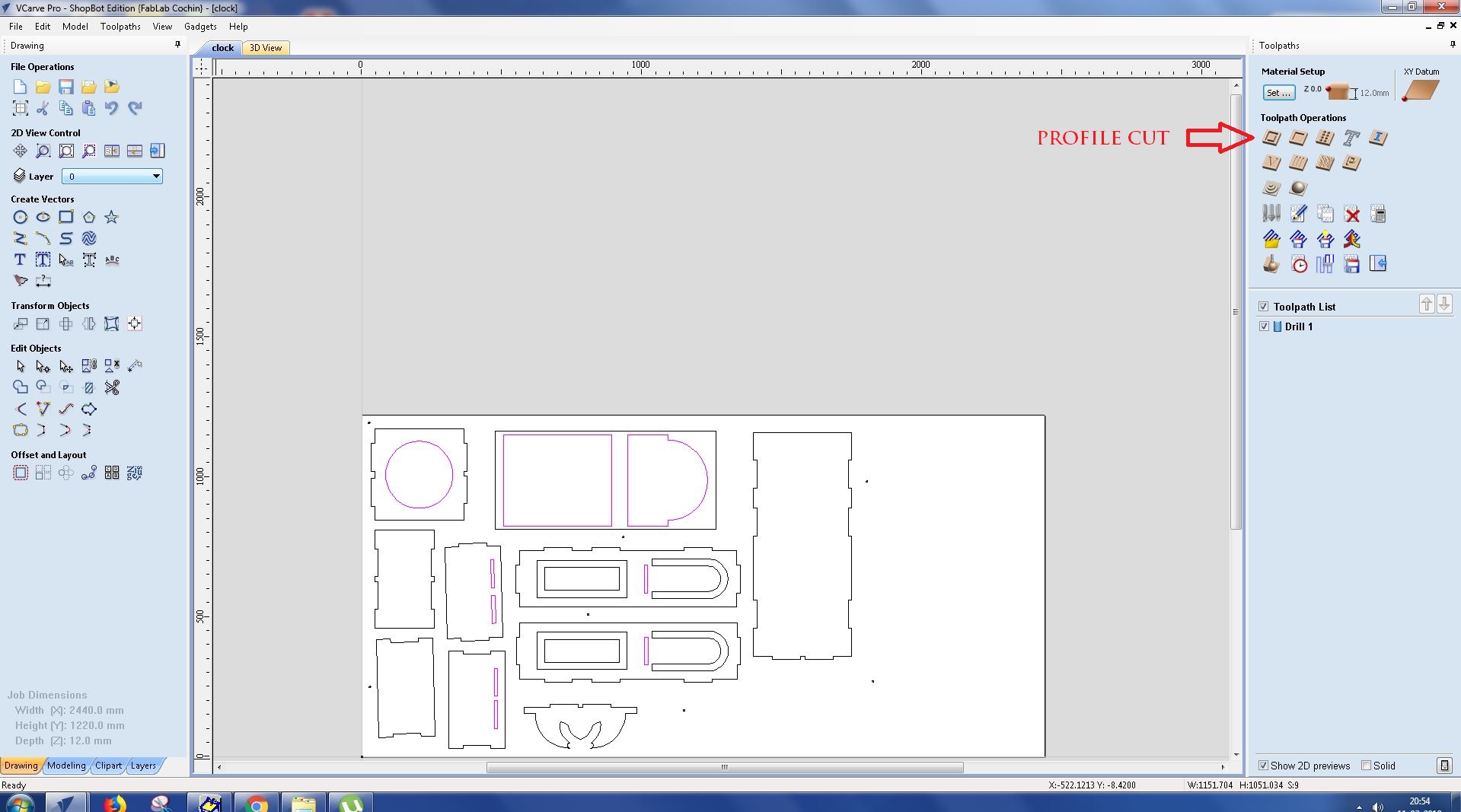Open the Prism carving toolpath
Image resolution: width=1461 pixels, height=812 pixels.
(x=1351, y=163)
